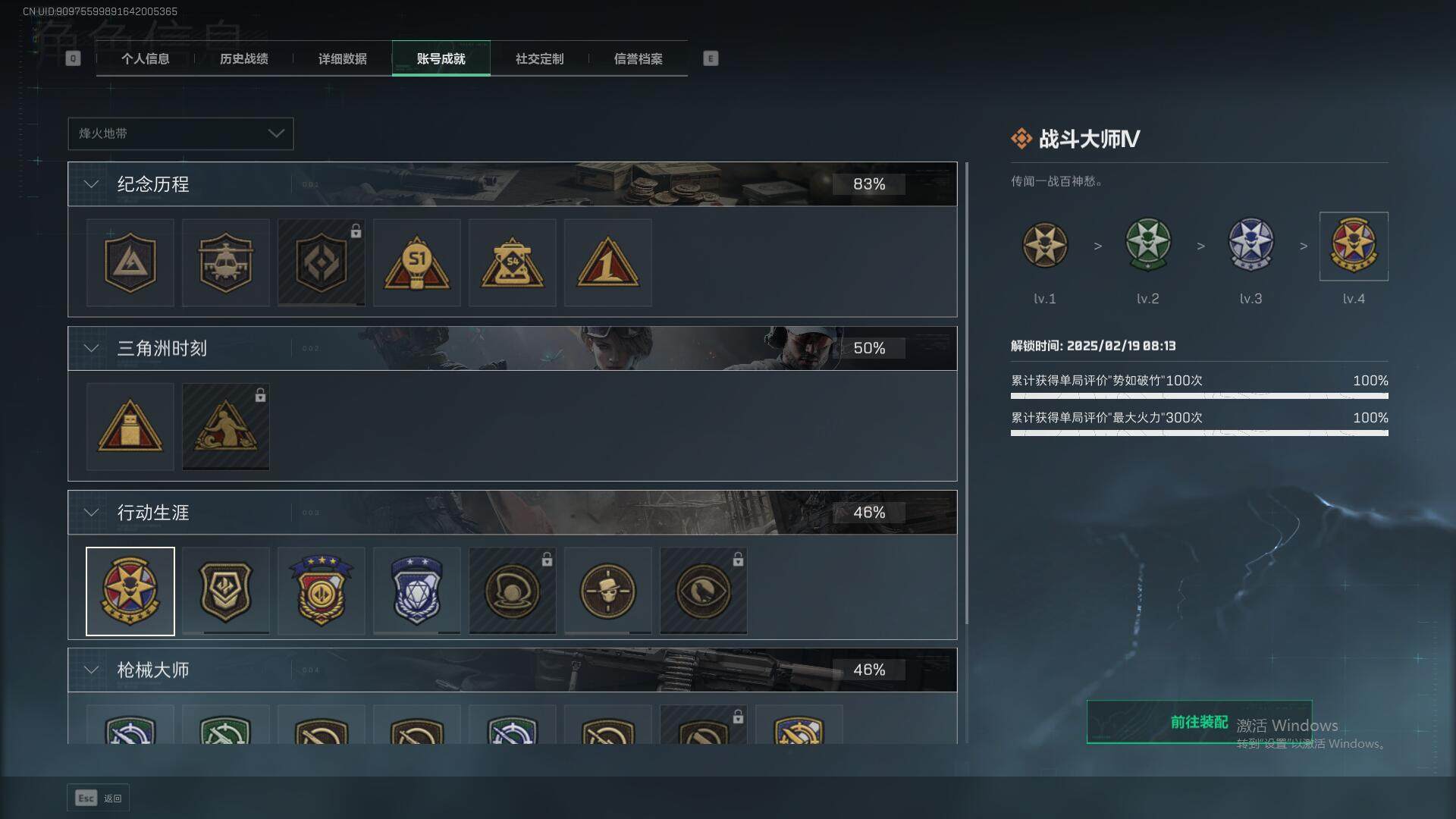Collapse the 纪念历程 section
This screenshot has width=1456, height=819.
[91, 184]
